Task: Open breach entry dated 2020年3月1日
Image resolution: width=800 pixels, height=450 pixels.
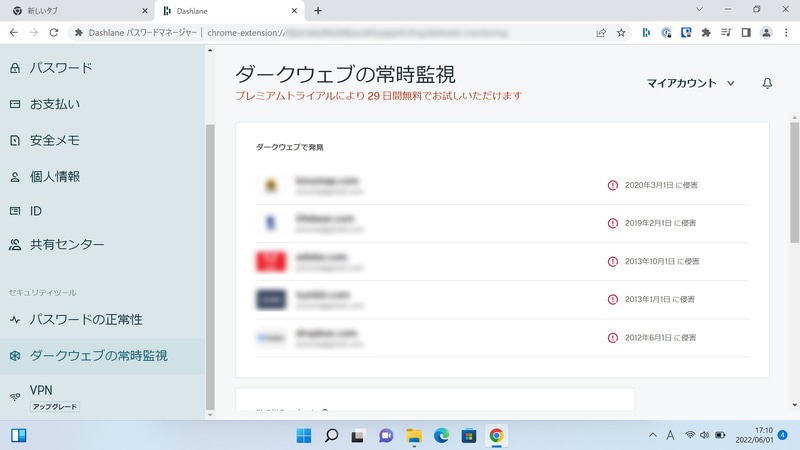Action: (502, 185)
